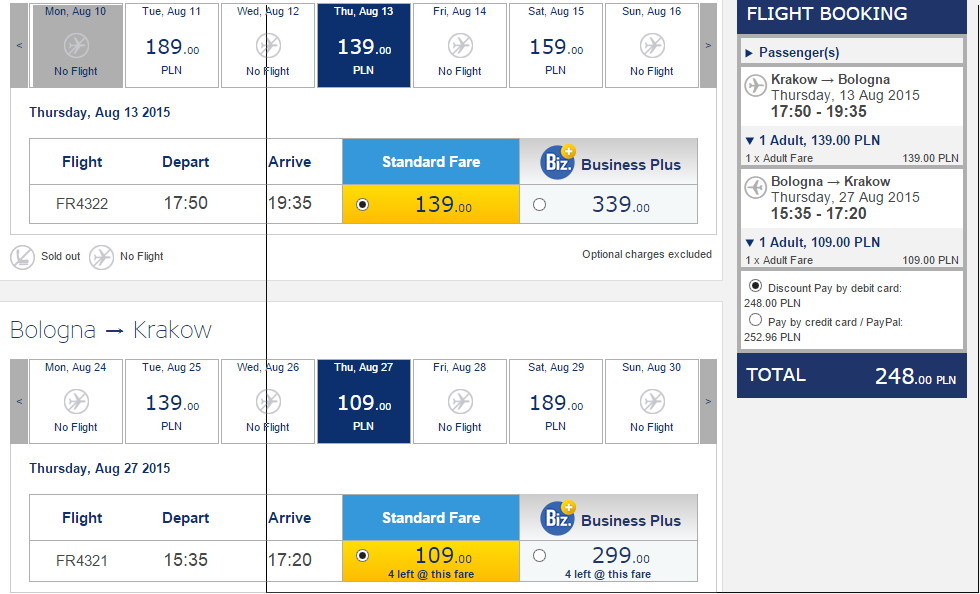Click the Biz icon in the return flight header
Image resolution: width=980 pixels, height=594 pixels.
coord(558,518)
